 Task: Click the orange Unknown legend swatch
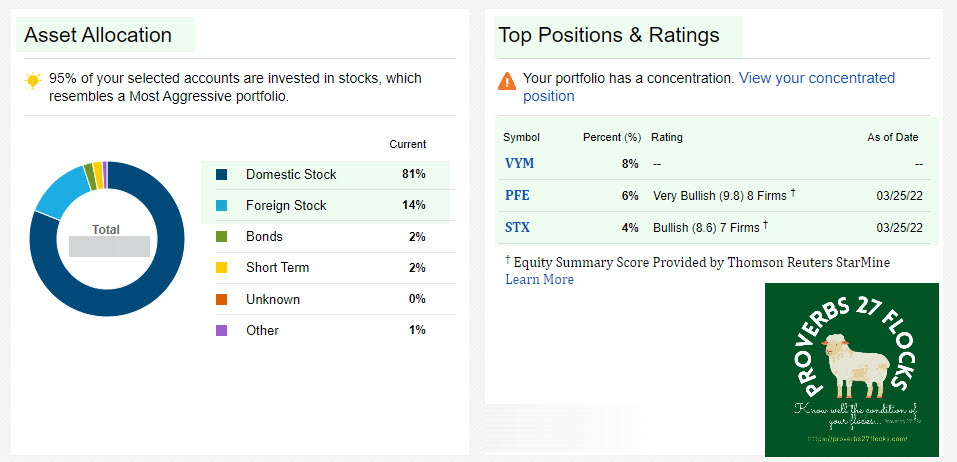click(222, 299)
